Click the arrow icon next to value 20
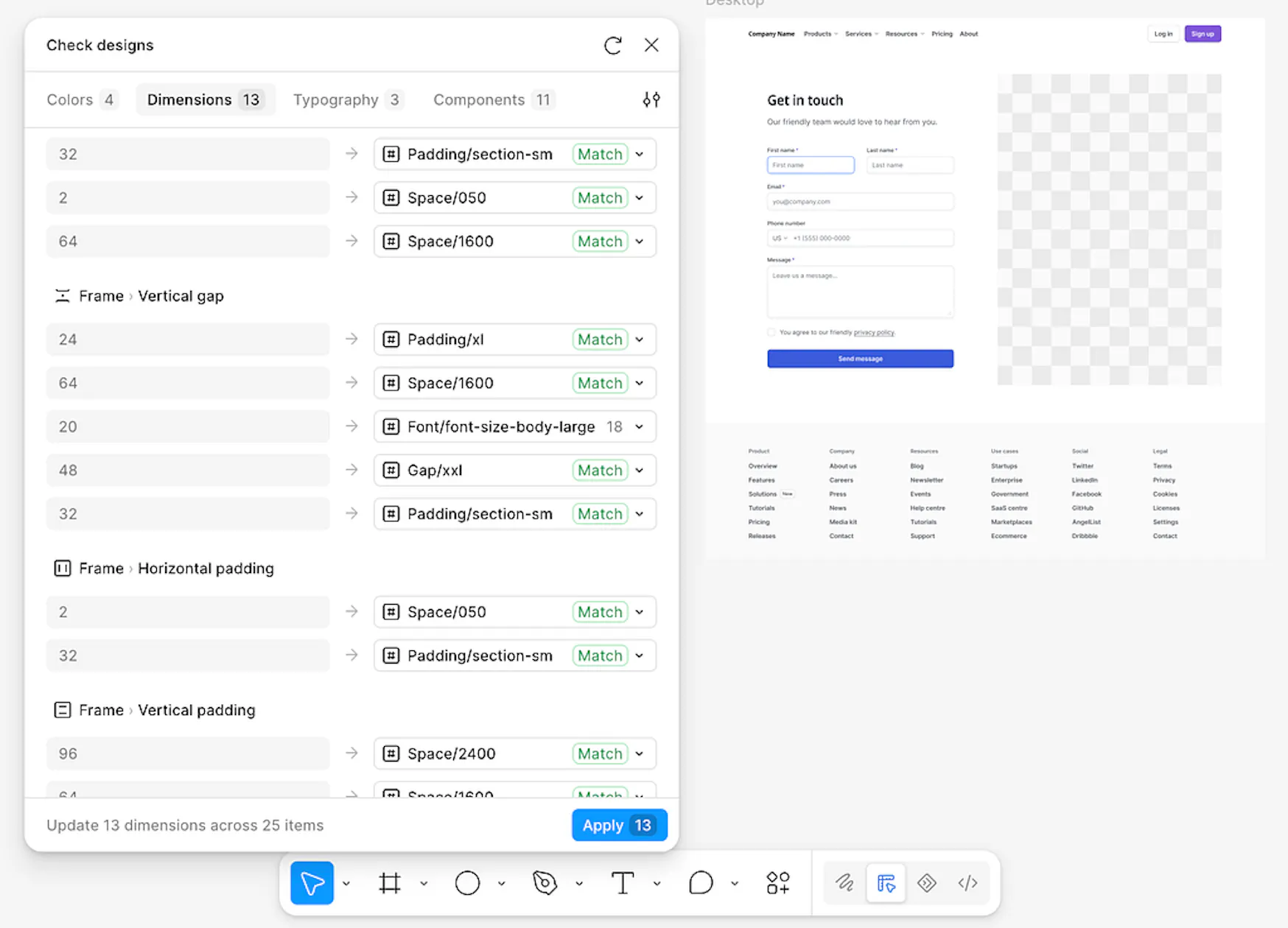Screen dimensions: 1288x928 (x=352, y=426)
